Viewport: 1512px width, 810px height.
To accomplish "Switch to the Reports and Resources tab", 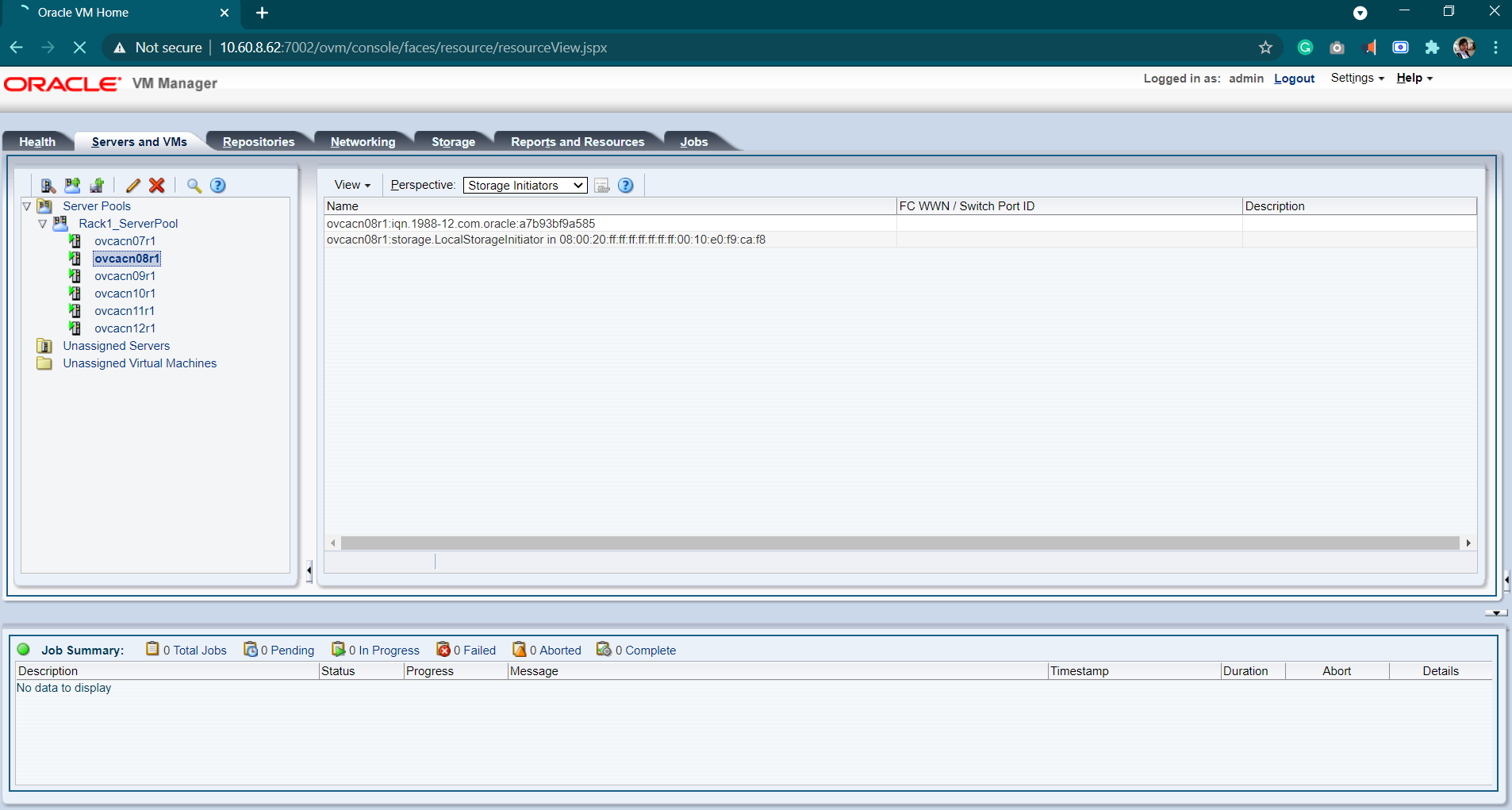I will tap(578, 142).
